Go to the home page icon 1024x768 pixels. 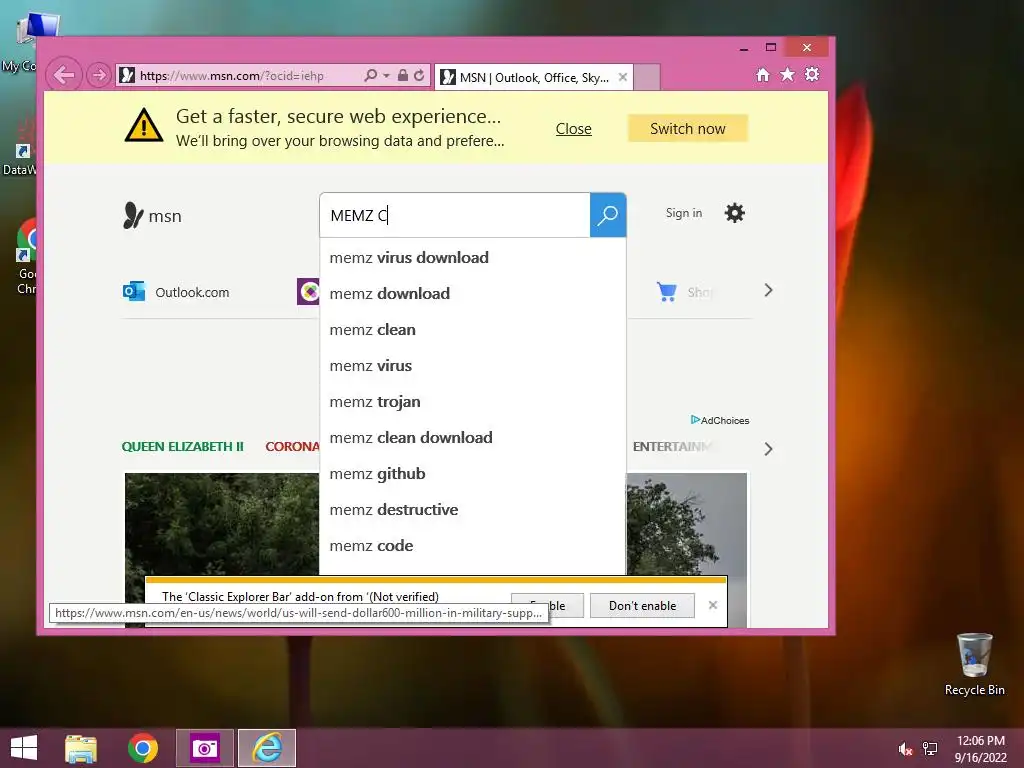763,74
